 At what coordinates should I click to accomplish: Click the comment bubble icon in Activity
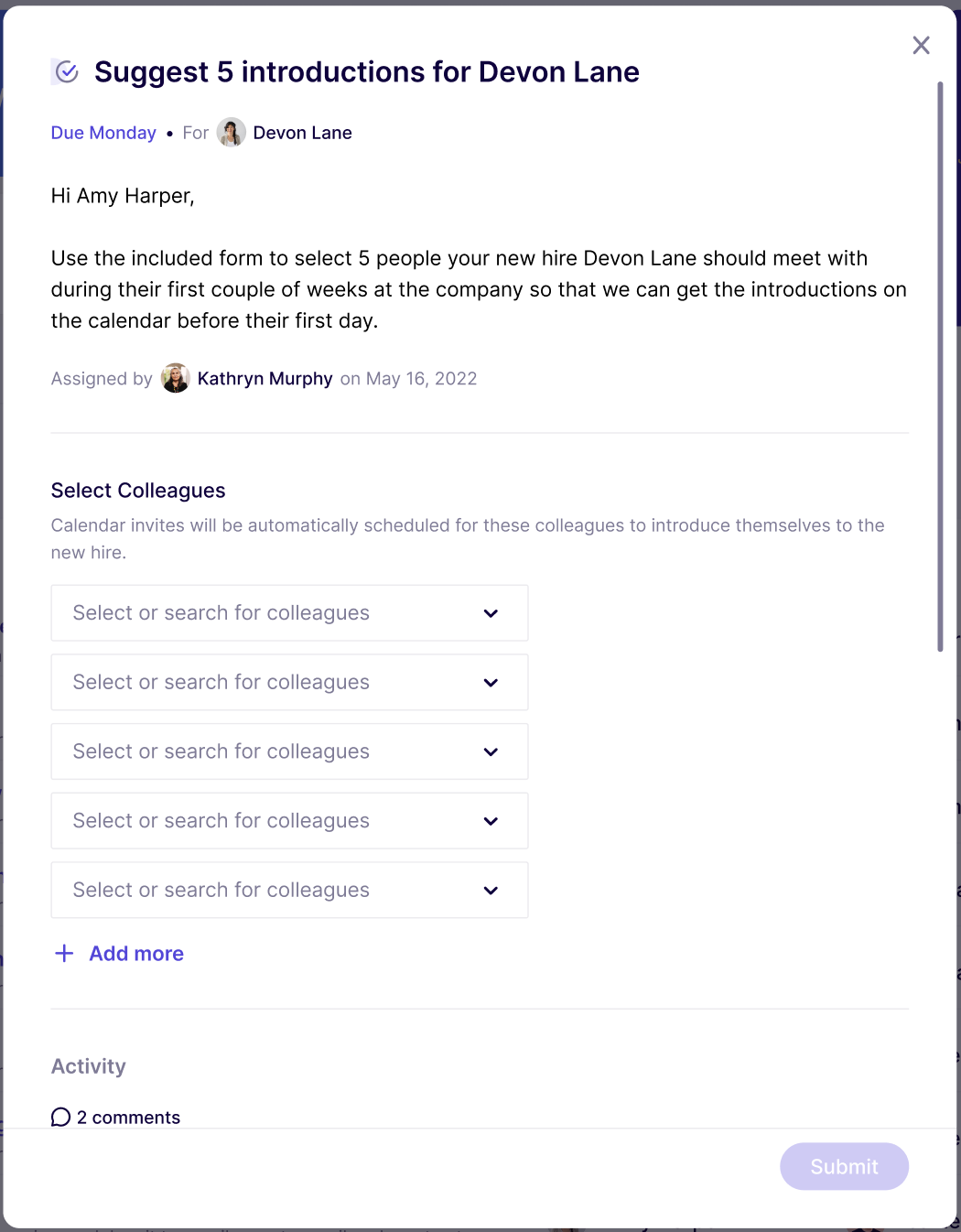coord(60,1117)
